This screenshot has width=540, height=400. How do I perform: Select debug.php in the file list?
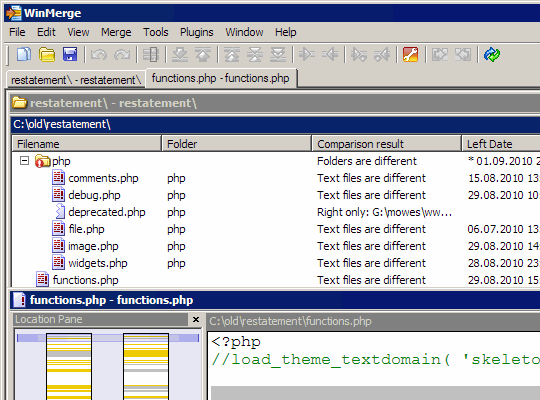94,195
